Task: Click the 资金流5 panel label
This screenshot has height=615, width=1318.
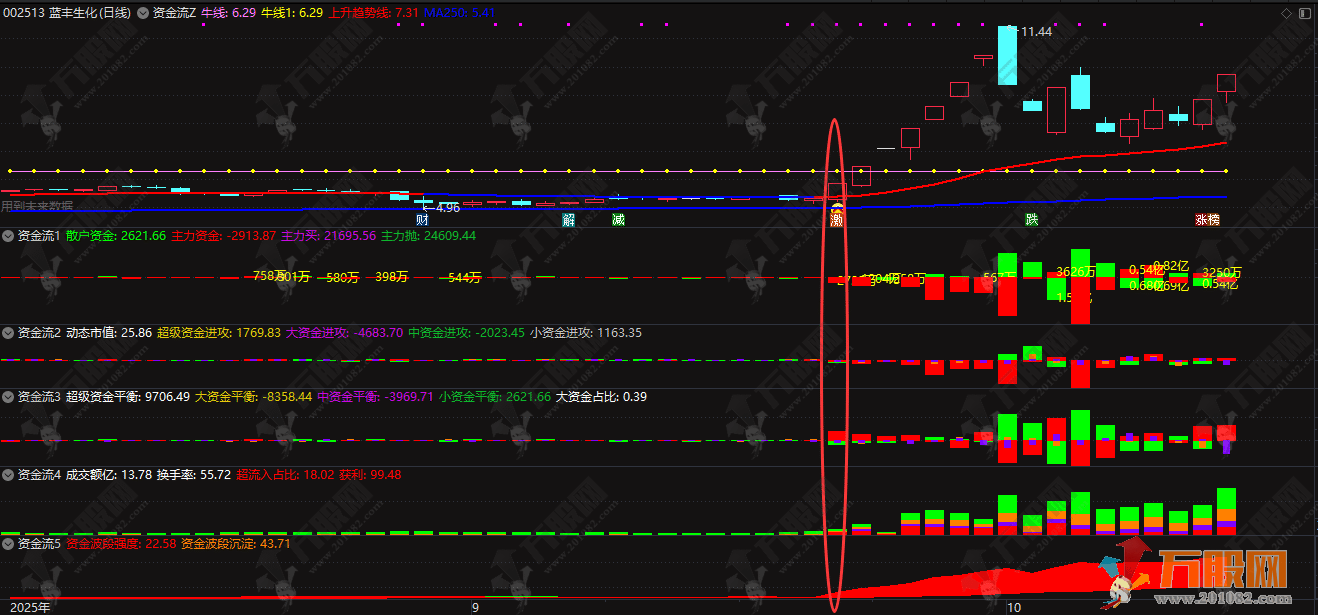Action: coord(39,543)
